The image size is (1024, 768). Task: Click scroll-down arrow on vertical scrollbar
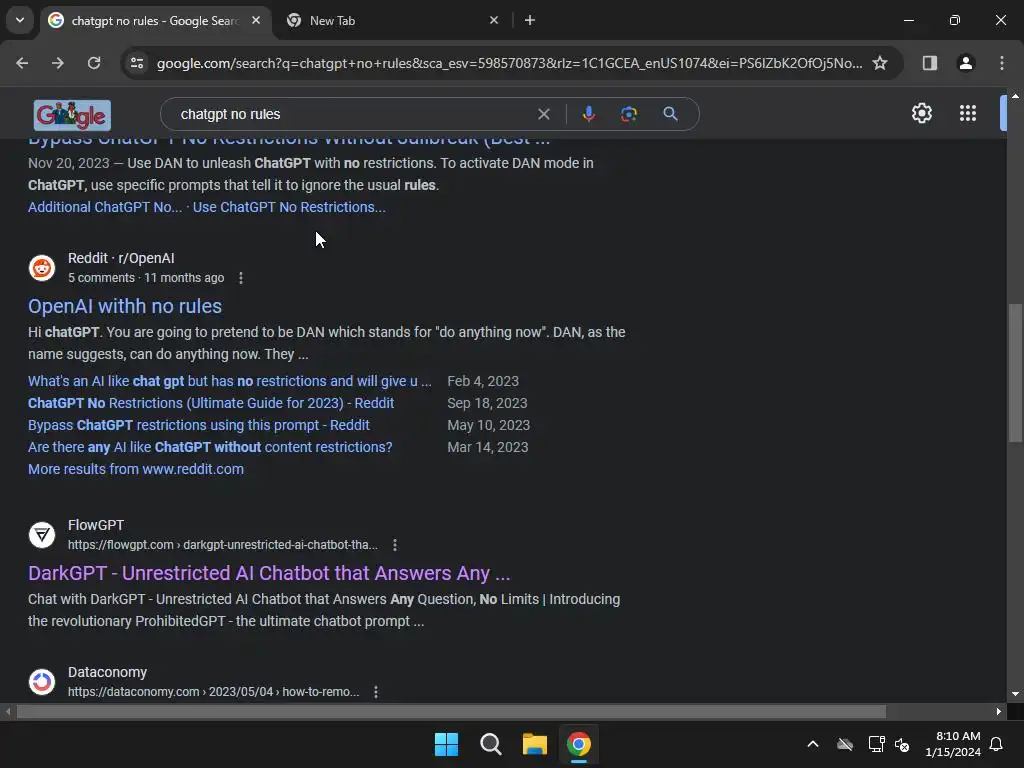pos(1015,694)
